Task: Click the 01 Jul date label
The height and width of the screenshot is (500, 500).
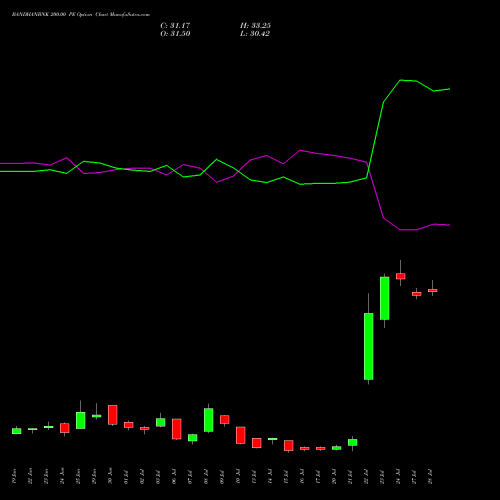Action: coord(126,477)
